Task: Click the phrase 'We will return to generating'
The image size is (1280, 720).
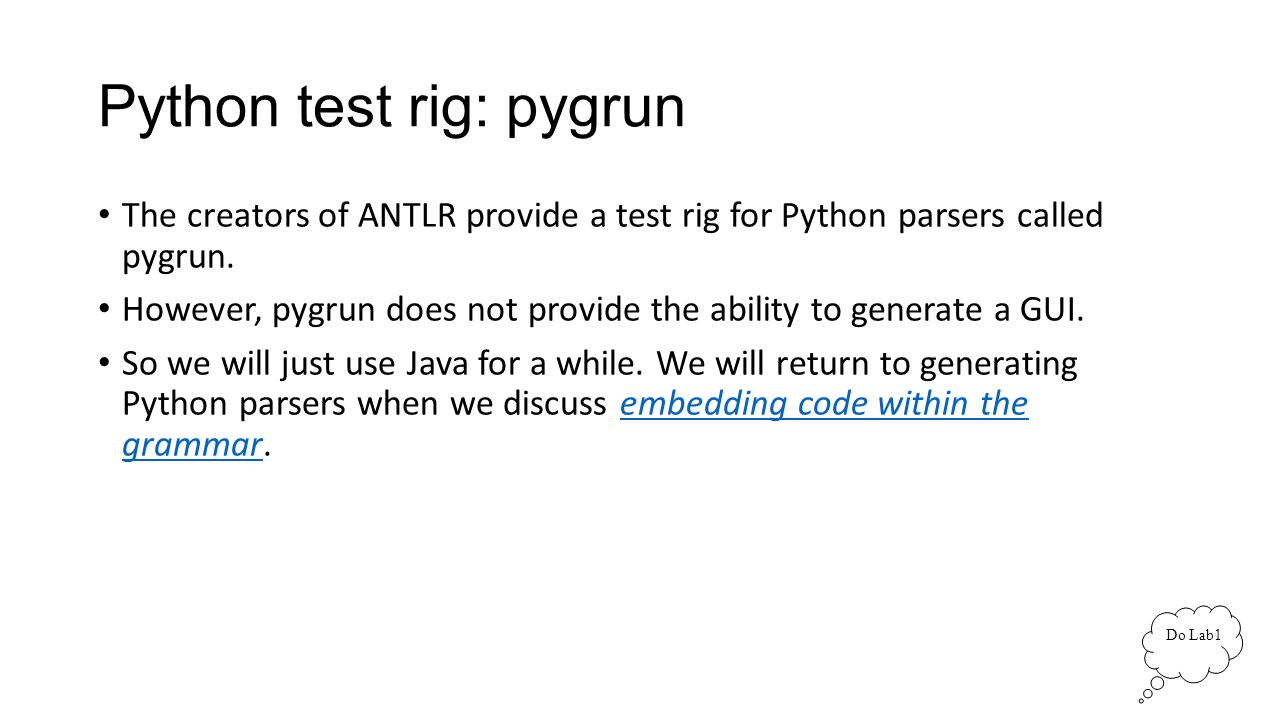Action: pyautogui.click(x=867, y=365)
